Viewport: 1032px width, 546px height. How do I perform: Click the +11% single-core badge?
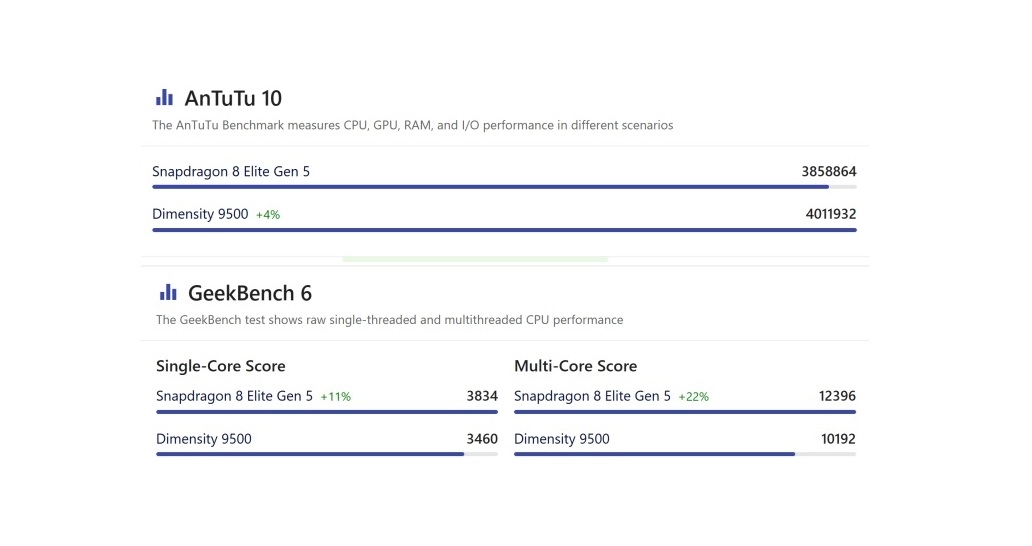click(x=335, y=397)
